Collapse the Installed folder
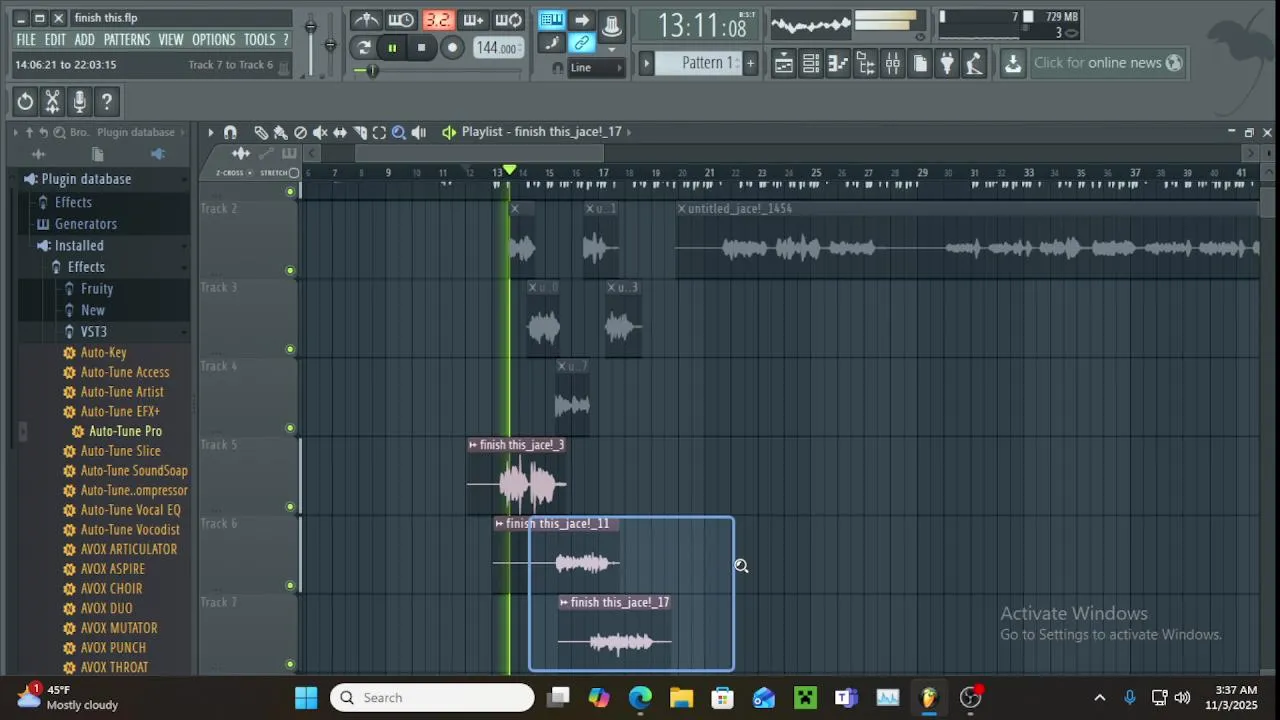Image resolution: width=1280 pixels, height=720 pixels. (79, 245)
